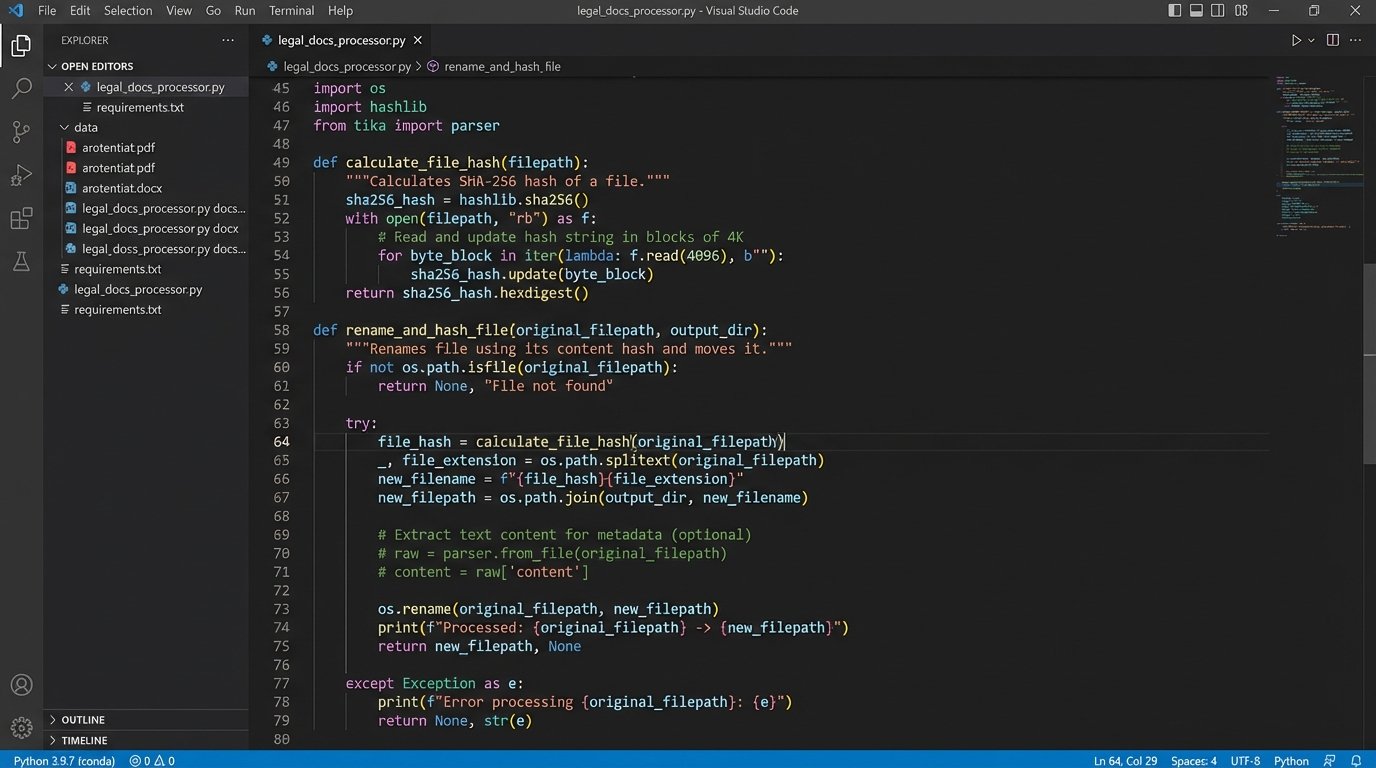Open the Testing flask icon view
Viewport: 1376px width, 768px height.
coord(21,262)
